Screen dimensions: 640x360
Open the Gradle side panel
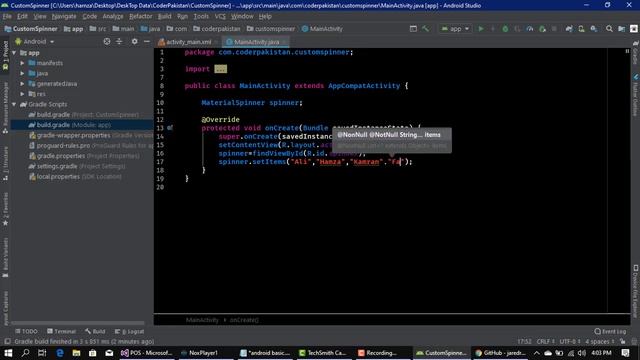(x=635, y=53)
